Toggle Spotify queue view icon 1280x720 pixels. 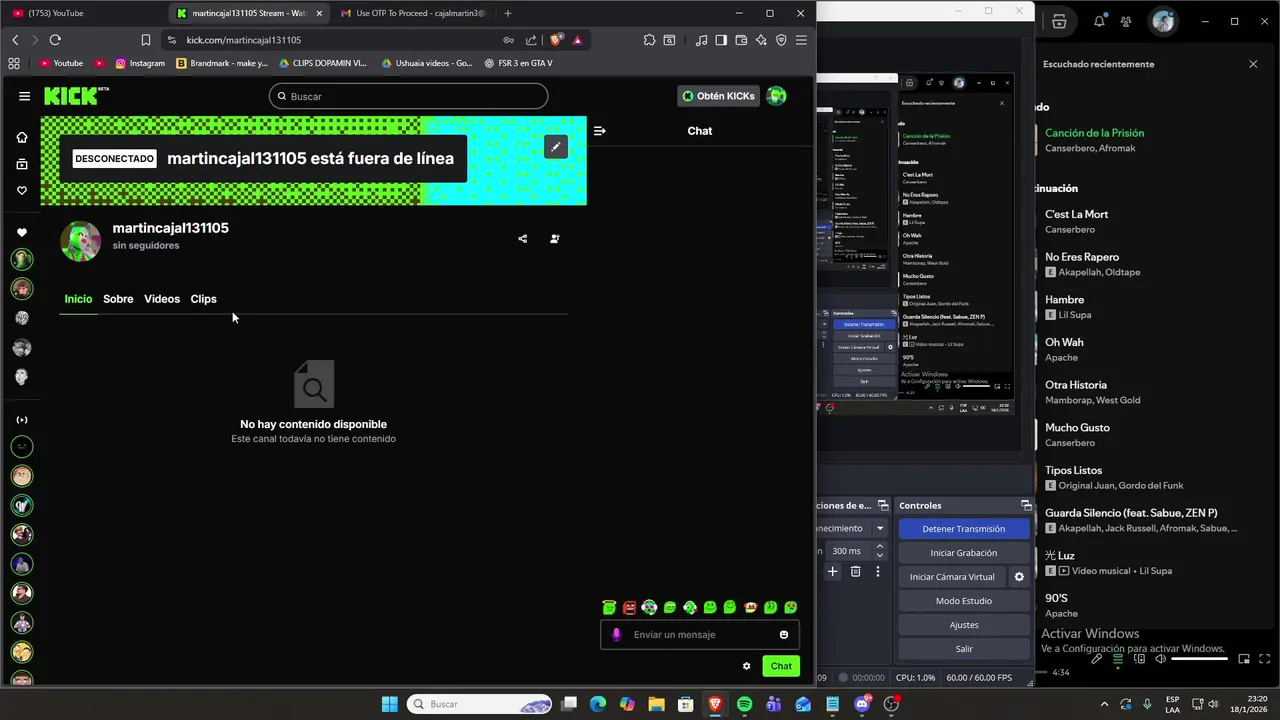pyautogui.click(x=1118, y=659)
